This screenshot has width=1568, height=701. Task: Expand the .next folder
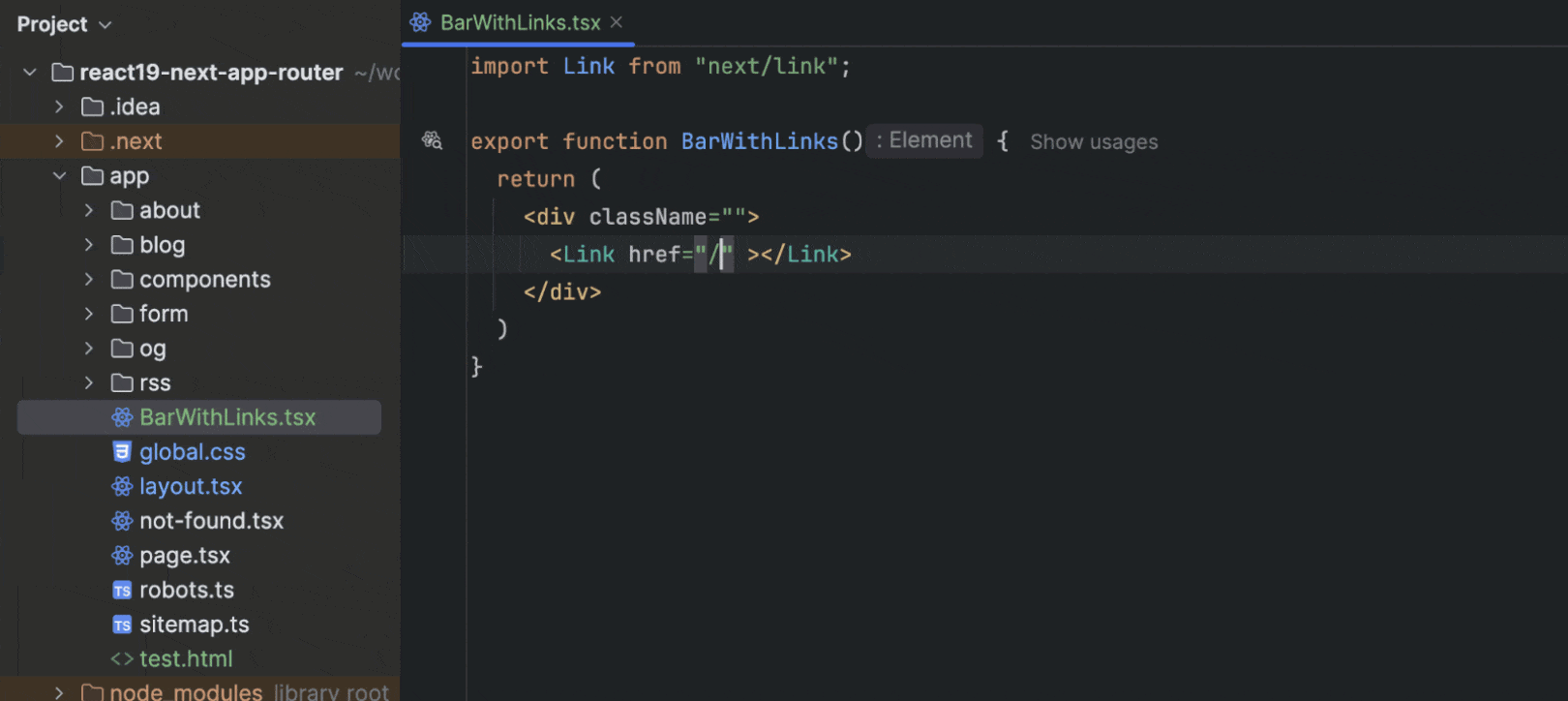pyautogui.click(x=59, y=141)
